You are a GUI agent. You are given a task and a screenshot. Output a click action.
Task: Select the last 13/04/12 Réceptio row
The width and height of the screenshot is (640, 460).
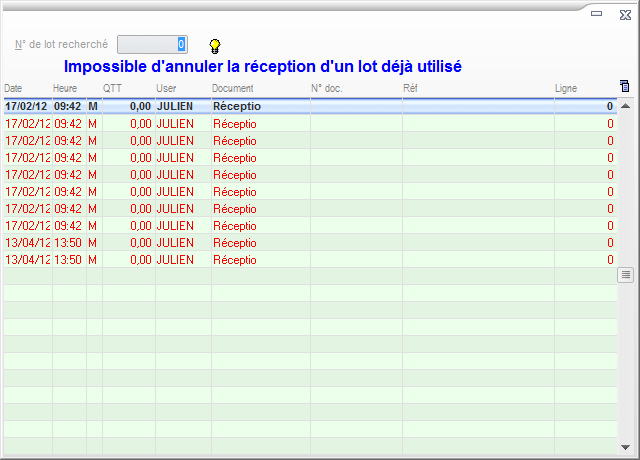[x=300, y=260]
